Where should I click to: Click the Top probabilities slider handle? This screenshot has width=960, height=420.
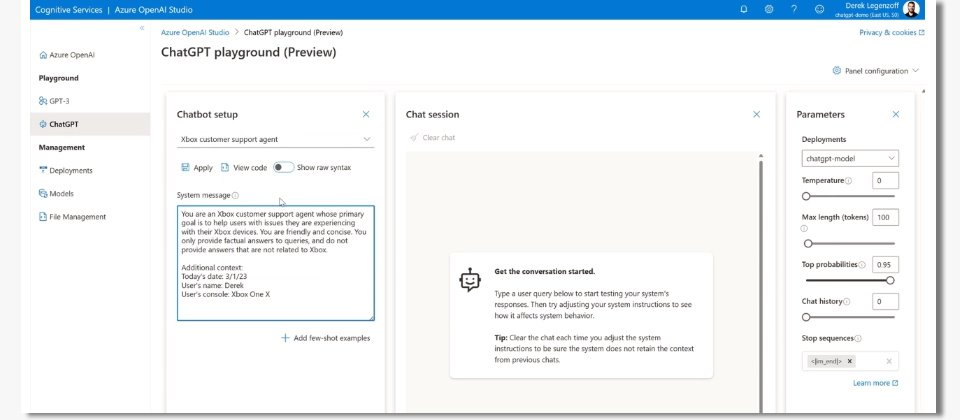(x=890, y=280)
